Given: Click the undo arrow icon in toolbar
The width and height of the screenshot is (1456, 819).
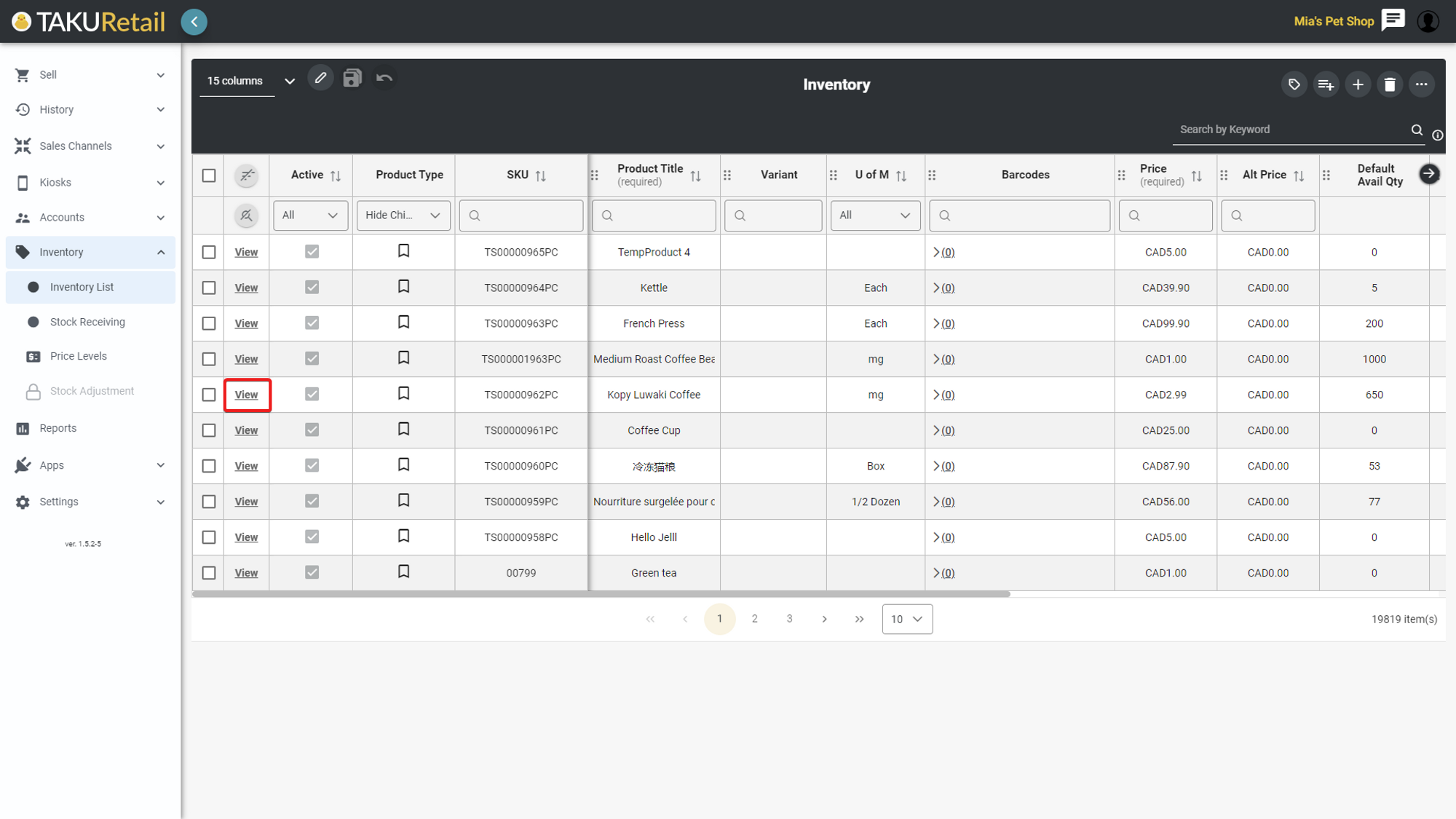Looking at the screenshot, I should click(384, 78).
